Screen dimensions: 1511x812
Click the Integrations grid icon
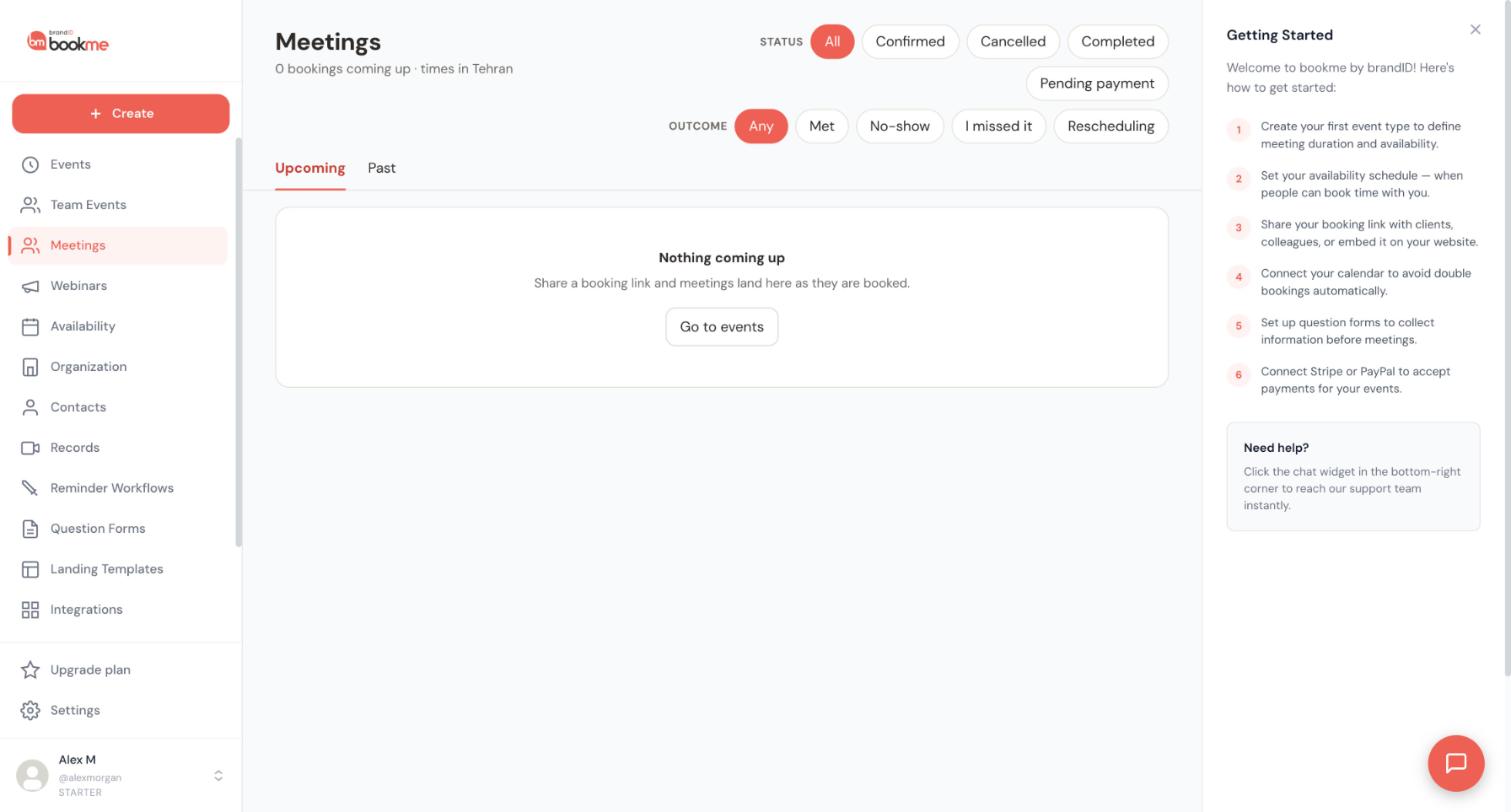(30, 610)
